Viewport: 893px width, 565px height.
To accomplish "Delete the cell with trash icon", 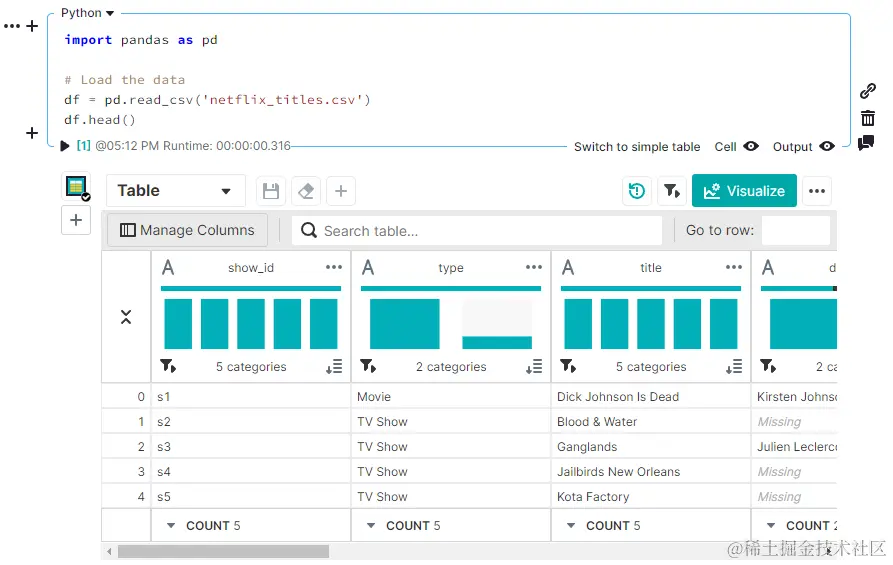I will pyautogui.click(x=867, y=118).
